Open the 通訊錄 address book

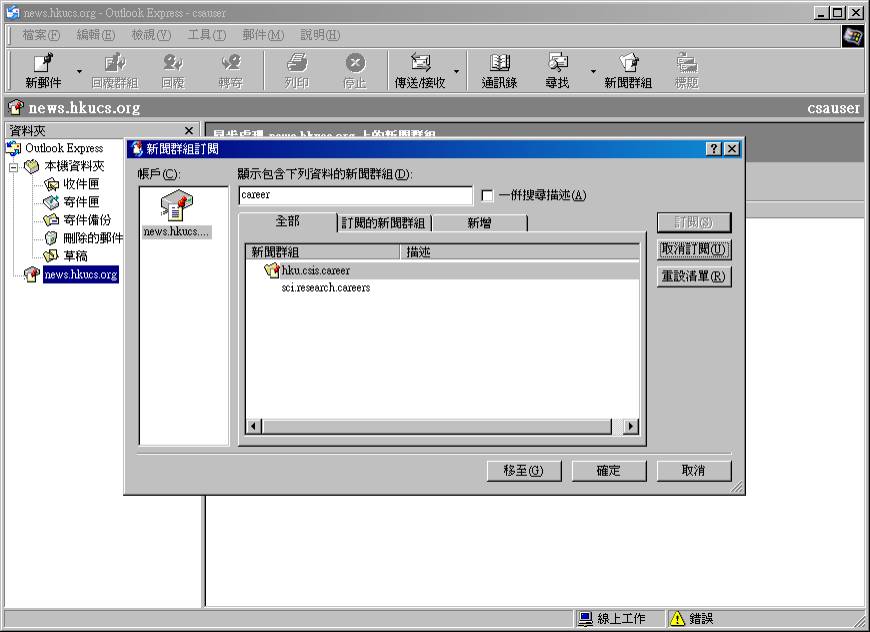click(x=499, y=71)
